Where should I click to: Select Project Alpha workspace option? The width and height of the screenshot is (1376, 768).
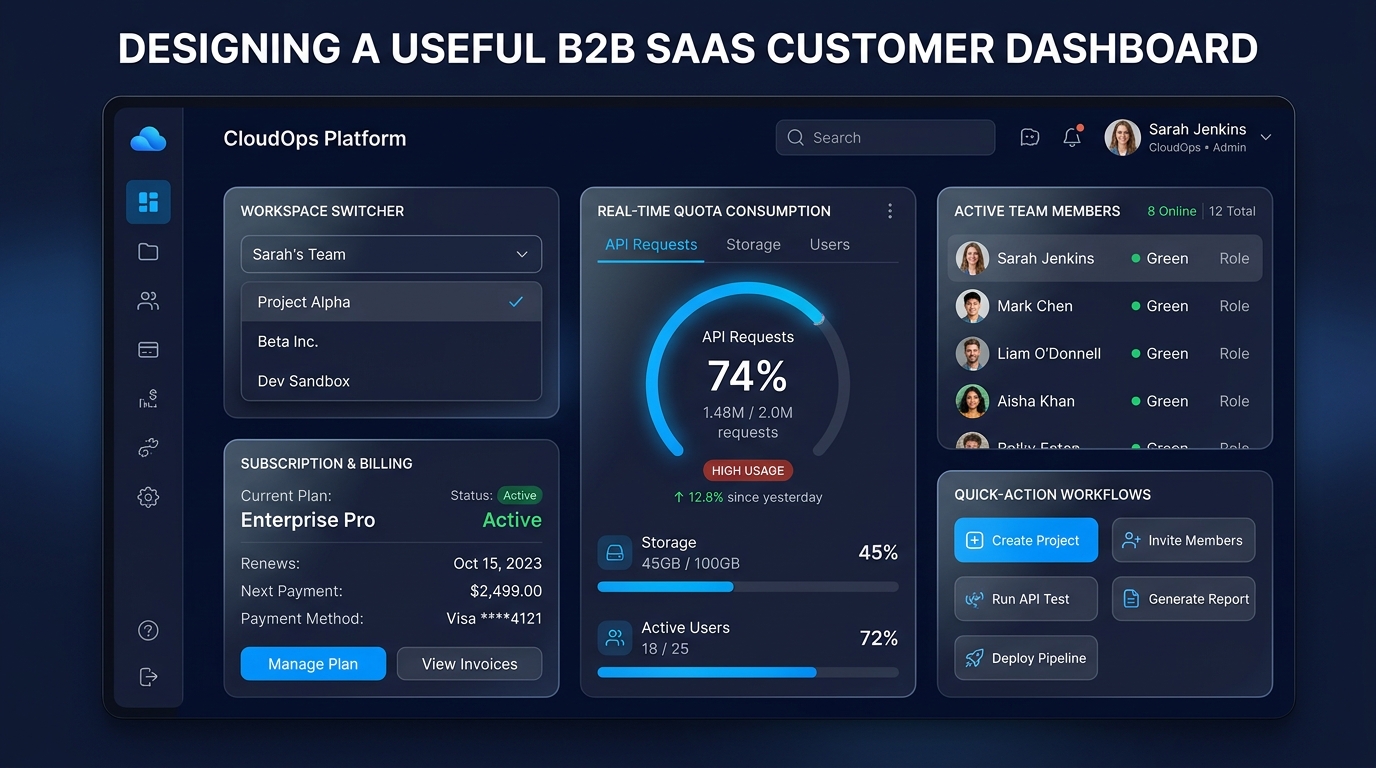click(x=391, y=302)
